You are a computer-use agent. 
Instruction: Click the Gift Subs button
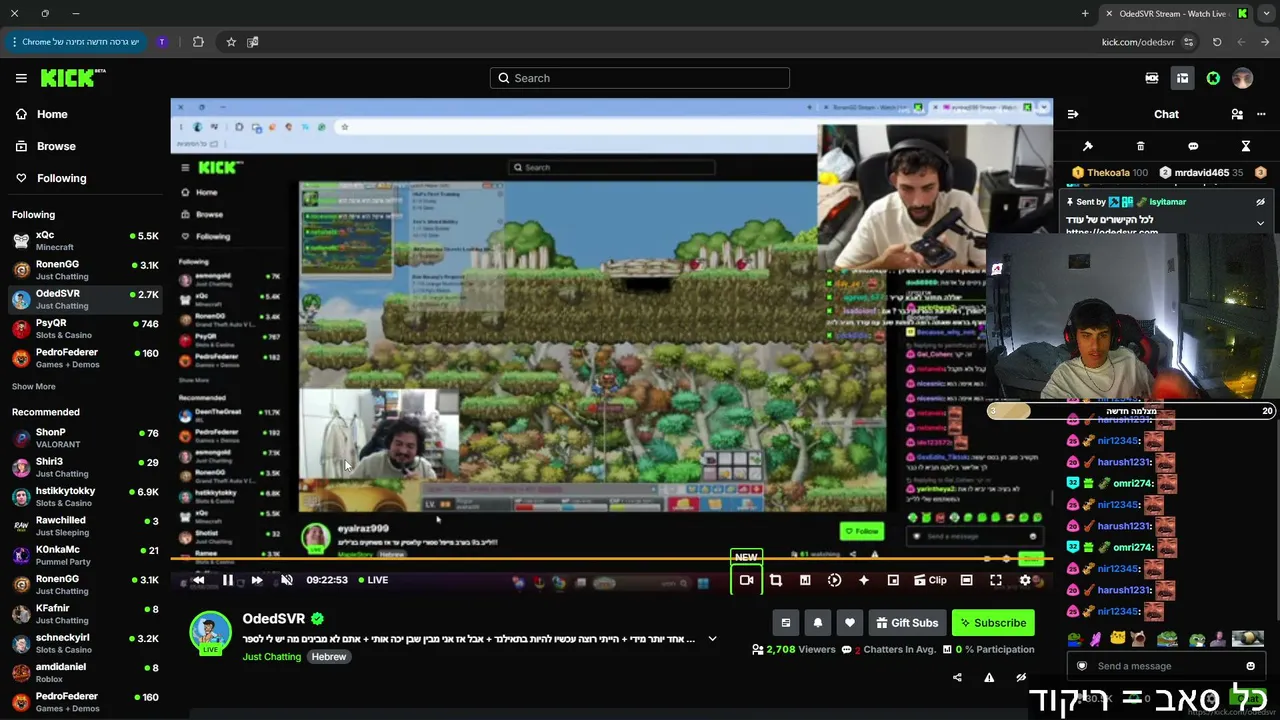907,623
